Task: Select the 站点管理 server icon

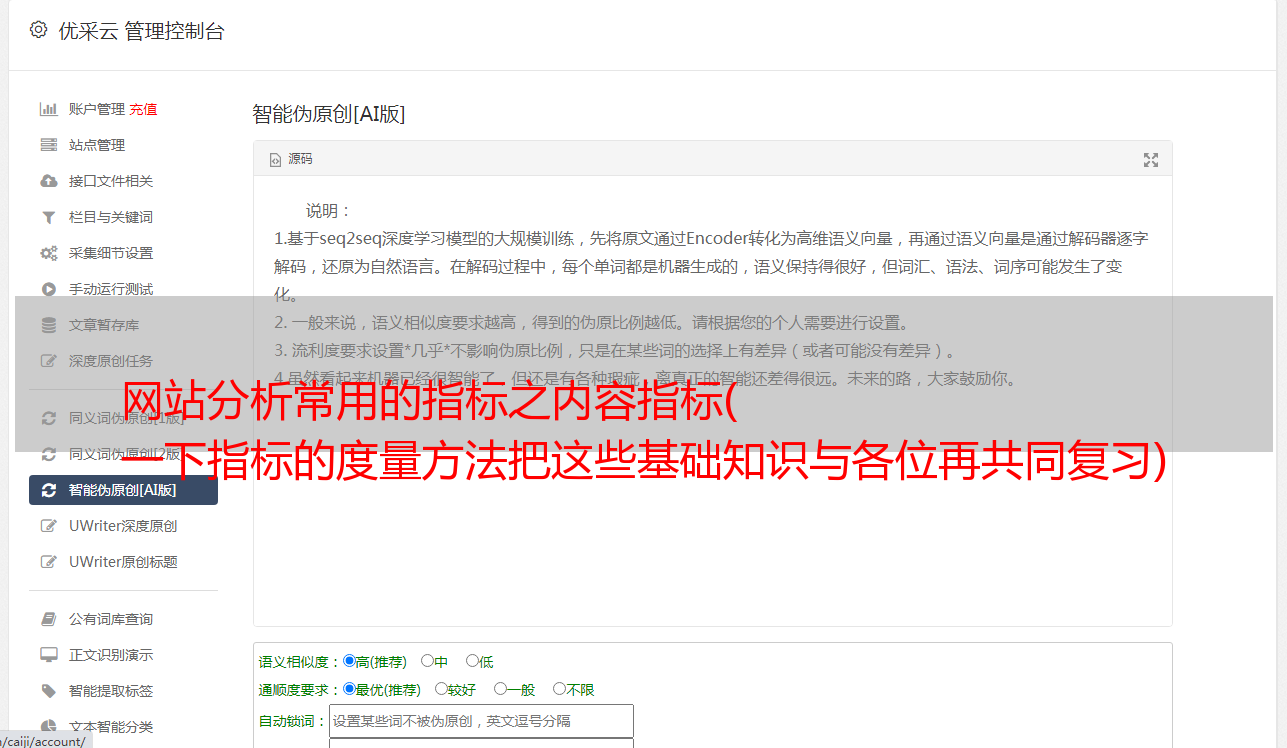Action: click(48, 145)
